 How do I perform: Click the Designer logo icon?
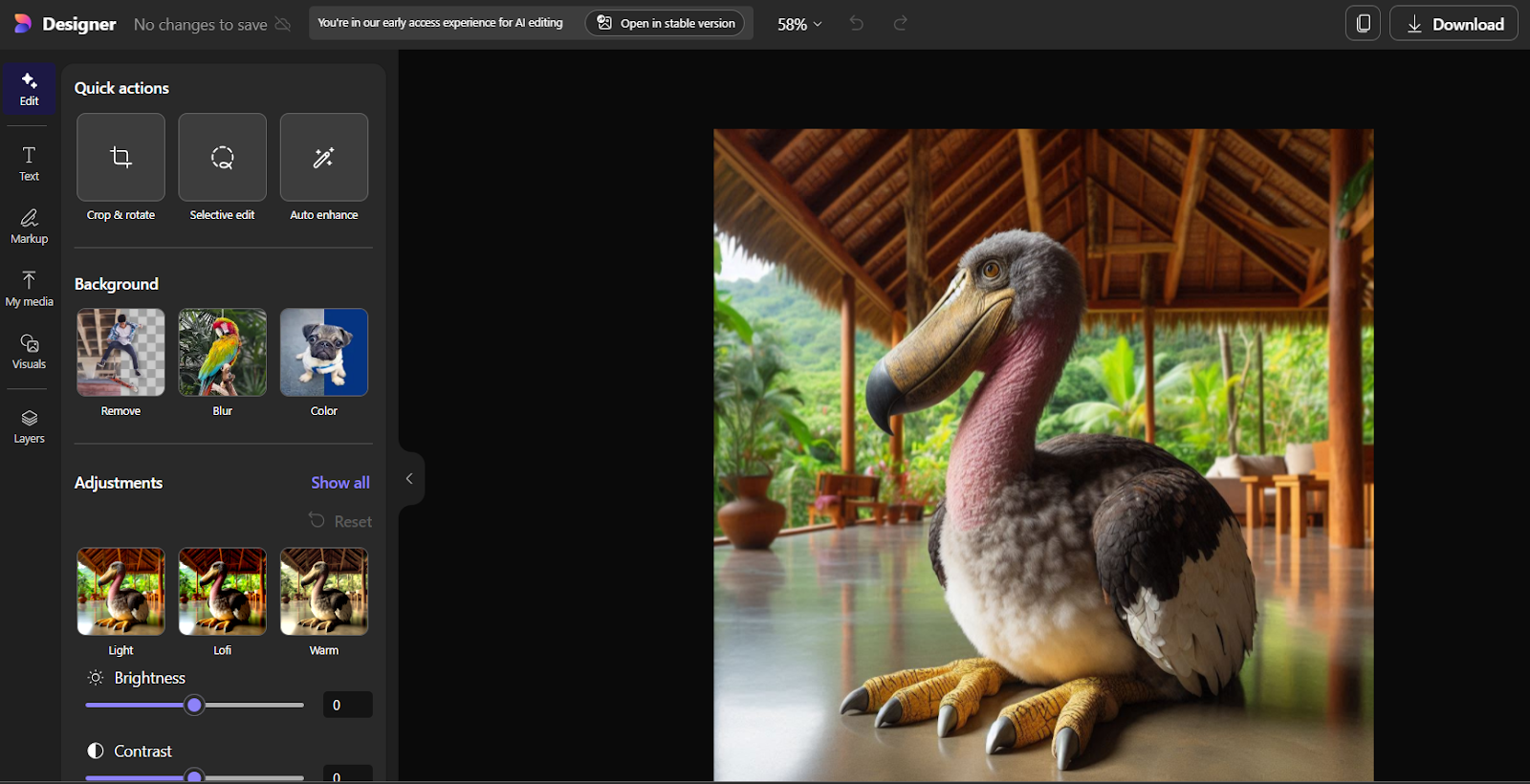coord(23,24)
